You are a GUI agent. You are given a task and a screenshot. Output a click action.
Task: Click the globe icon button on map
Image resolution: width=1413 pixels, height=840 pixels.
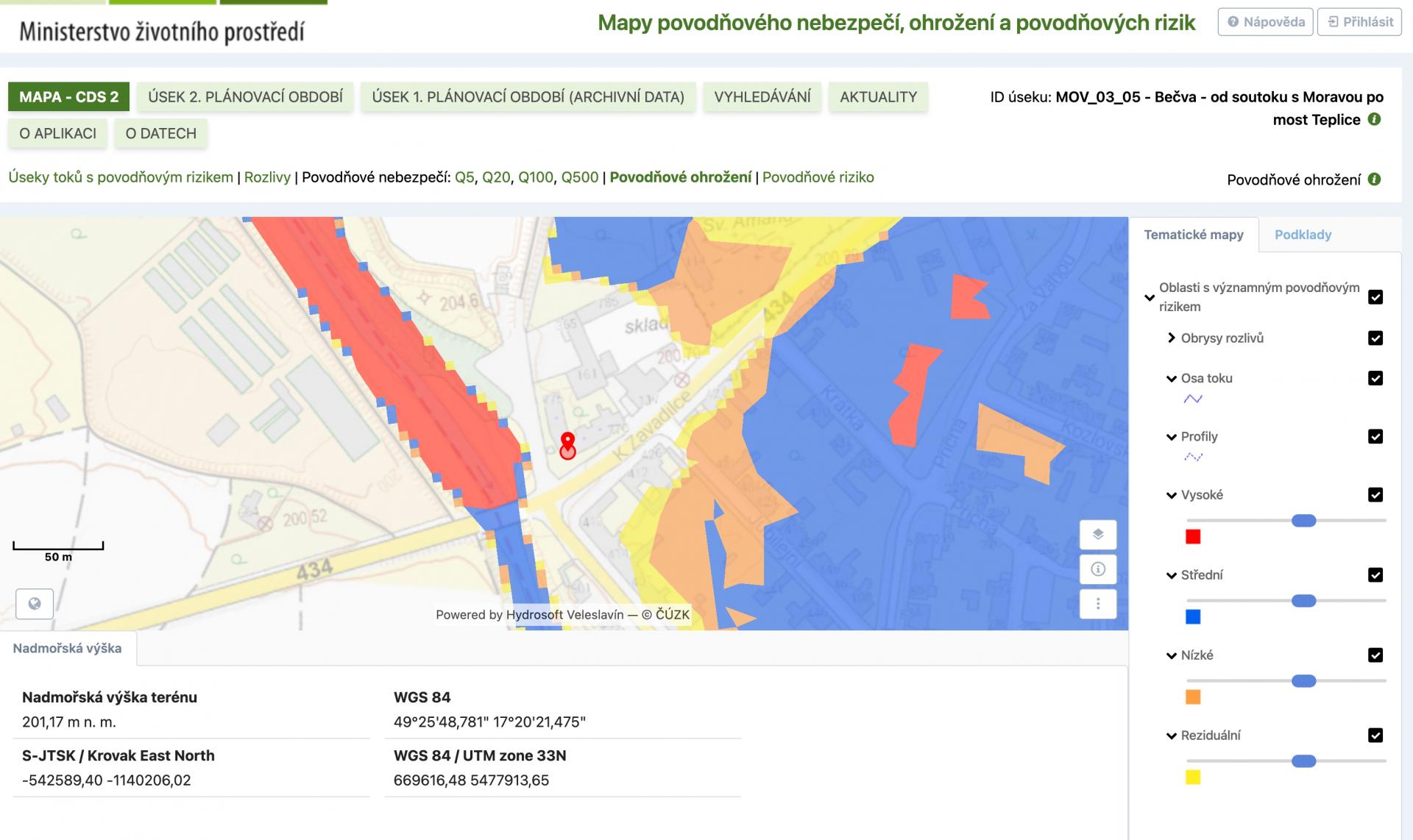(x=35, y=604)
